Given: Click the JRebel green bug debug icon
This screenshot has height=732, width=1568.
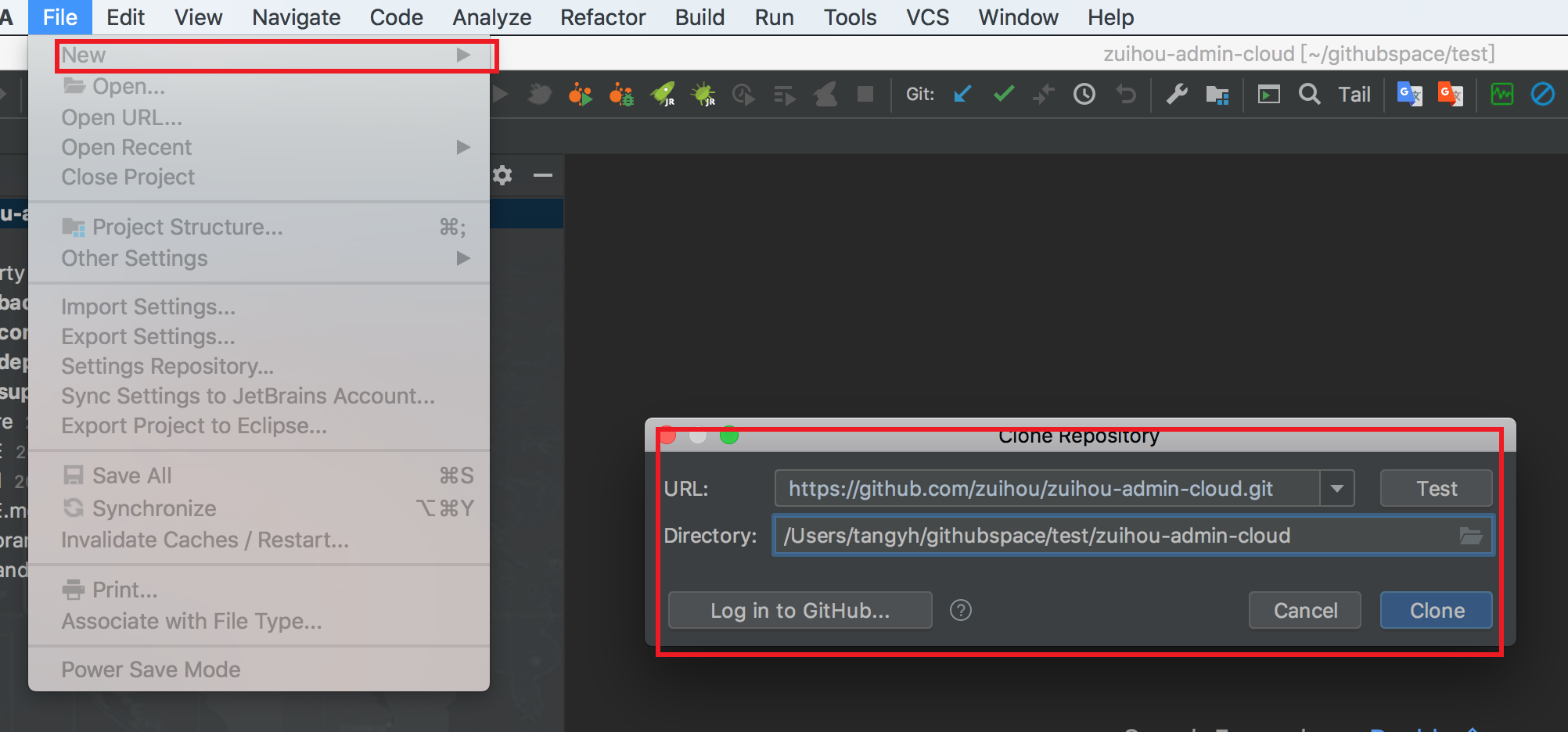Looking at the screenshot, I should click(x=703, y=95).
